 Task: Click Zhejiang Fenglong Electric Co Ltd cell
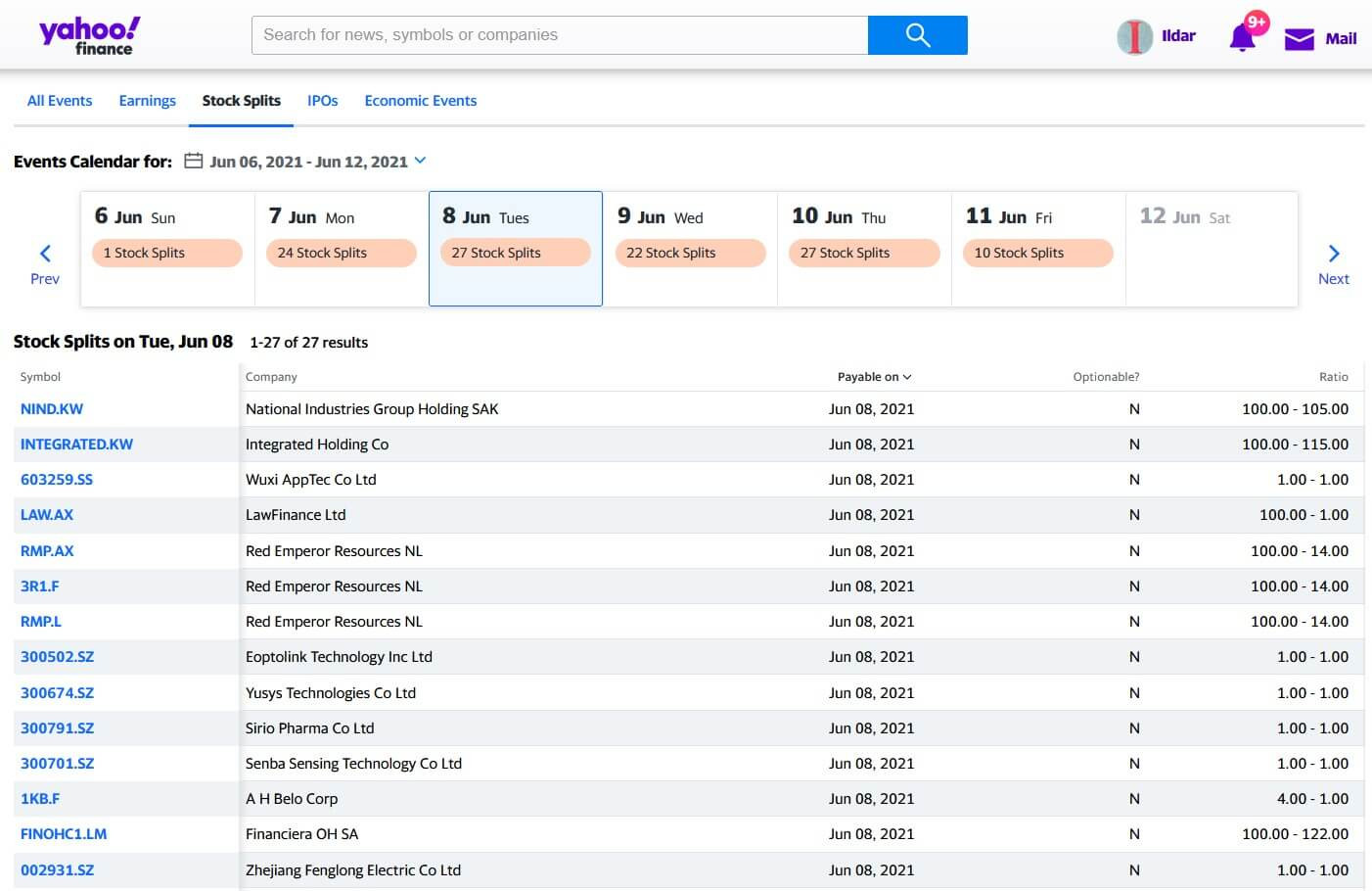pos(353,870)
